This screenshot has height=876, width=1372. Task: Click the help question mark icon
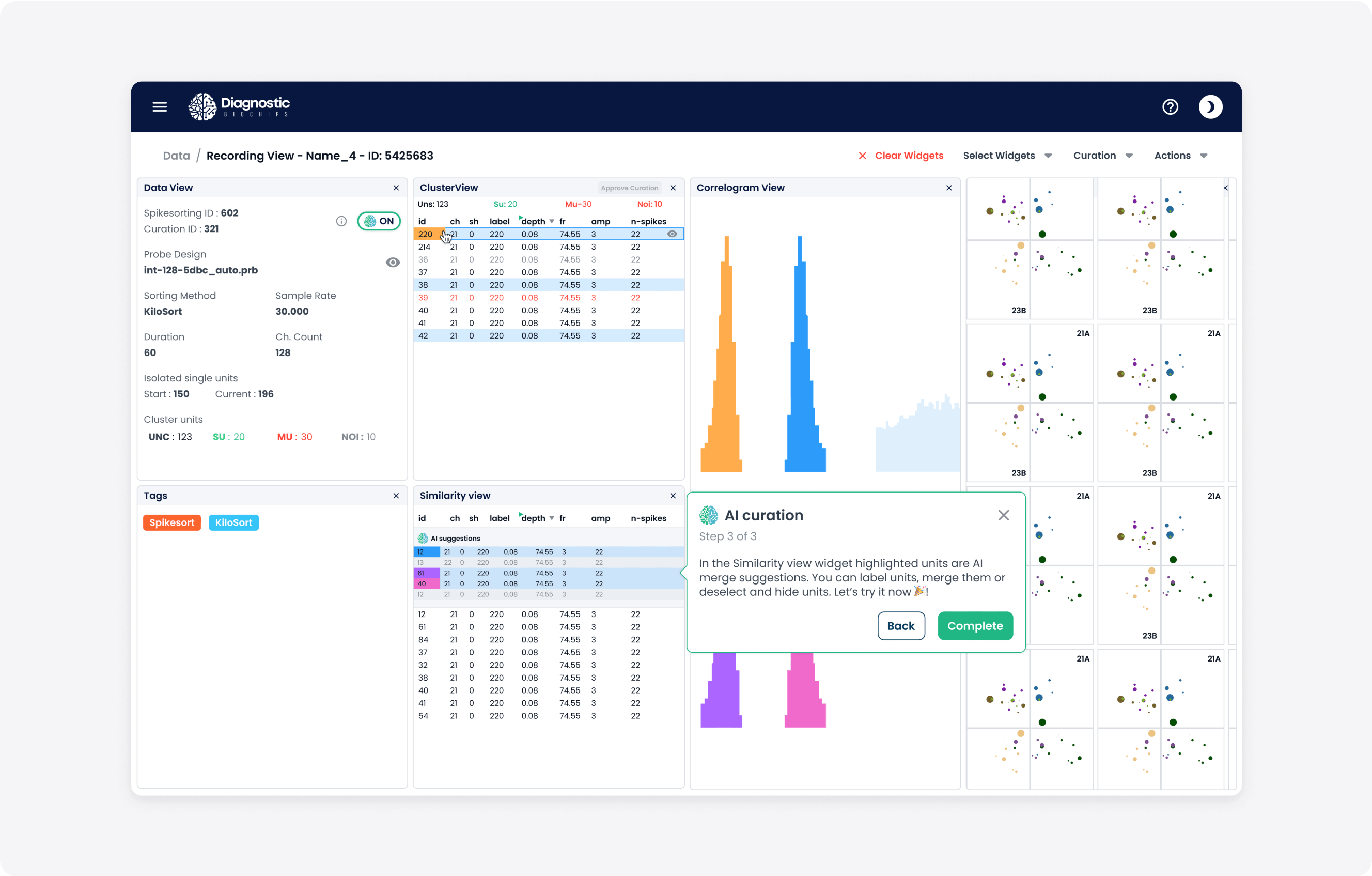tap(1170, 106)
